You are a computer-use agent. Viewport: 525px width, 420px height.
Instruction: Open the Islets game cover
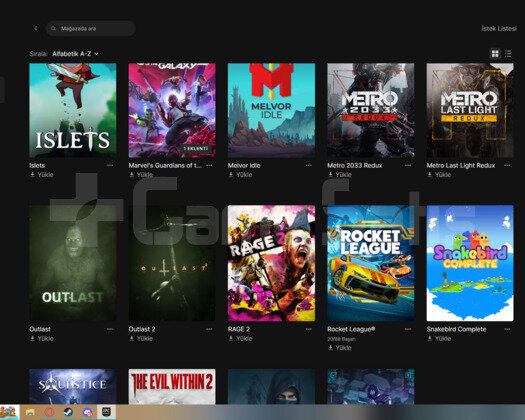tap(73, 110)
